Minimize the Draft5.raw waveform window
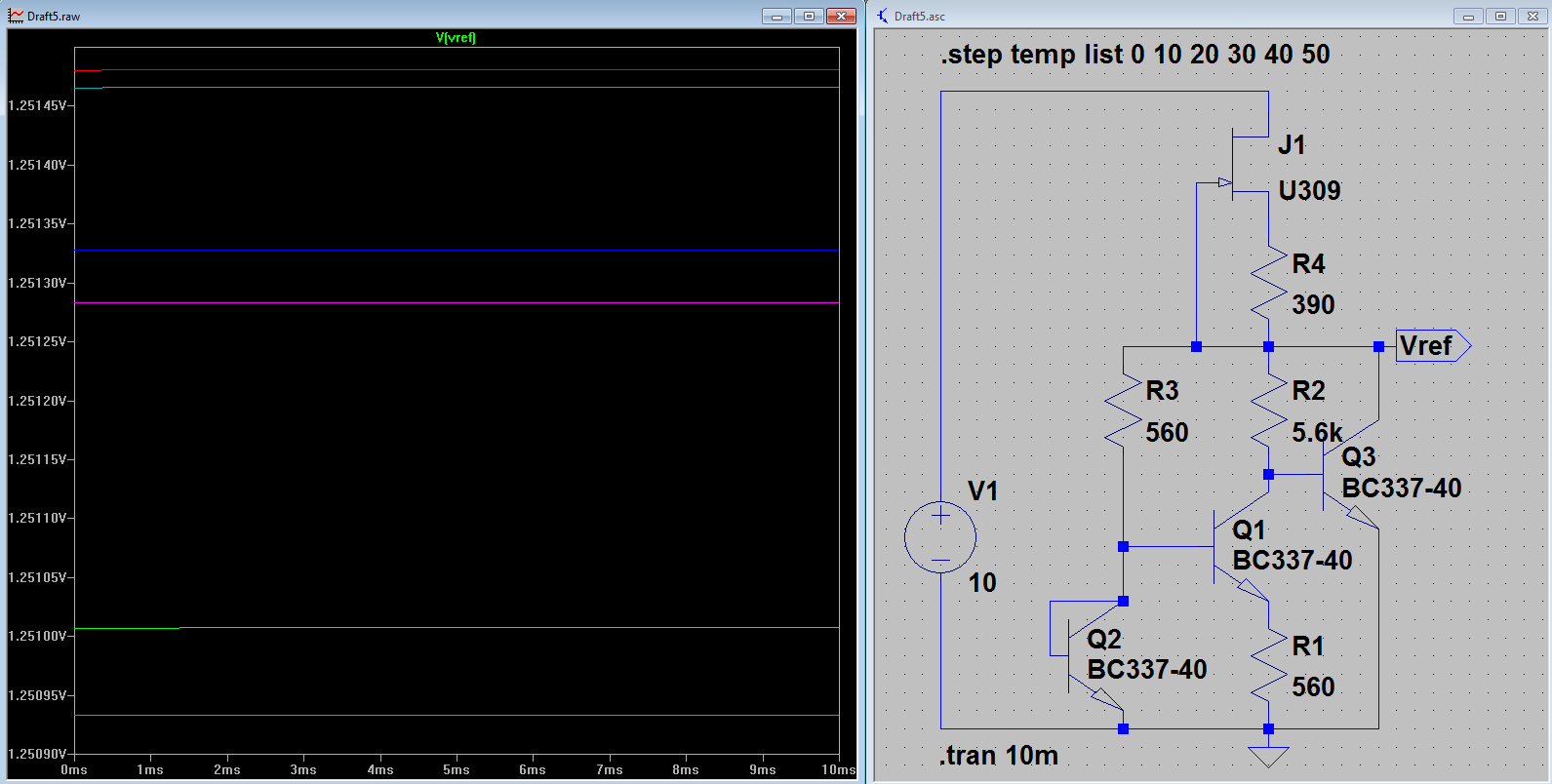The image size is (1552, 784). (776, 16)
